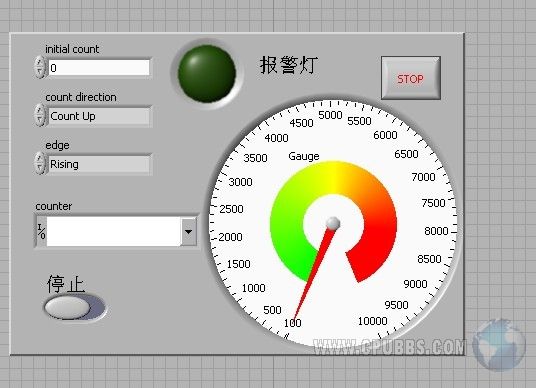Click the 5000 mark on the gauge
This screenshot has height=388, width=536.
coord(330,115)
